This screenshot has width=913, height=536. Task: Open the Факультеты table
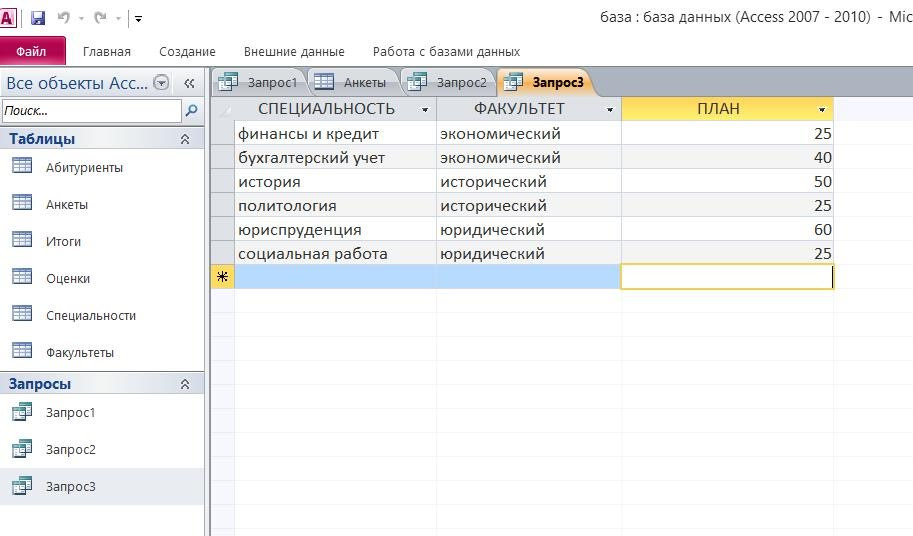[x=80, y=353]
